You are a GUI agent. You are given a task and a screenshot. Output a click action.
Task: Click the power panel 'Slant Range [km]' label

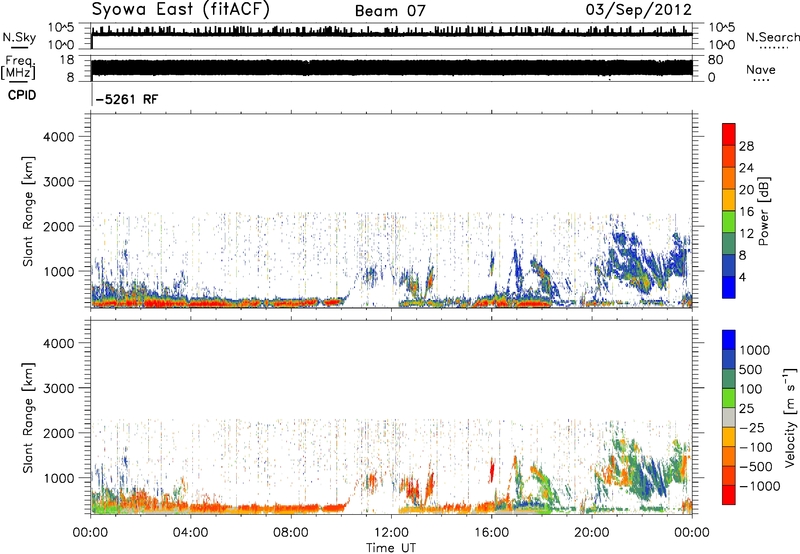pos(28,211)
